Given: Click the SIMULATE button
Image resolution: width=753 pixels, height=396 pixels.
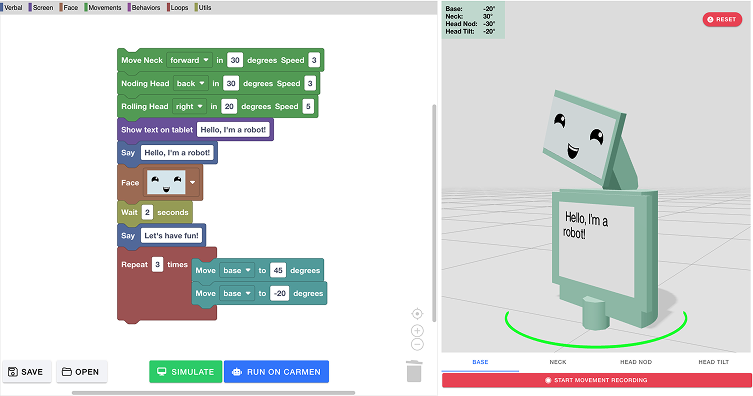Looking at the screenshot, I should 186,372.
